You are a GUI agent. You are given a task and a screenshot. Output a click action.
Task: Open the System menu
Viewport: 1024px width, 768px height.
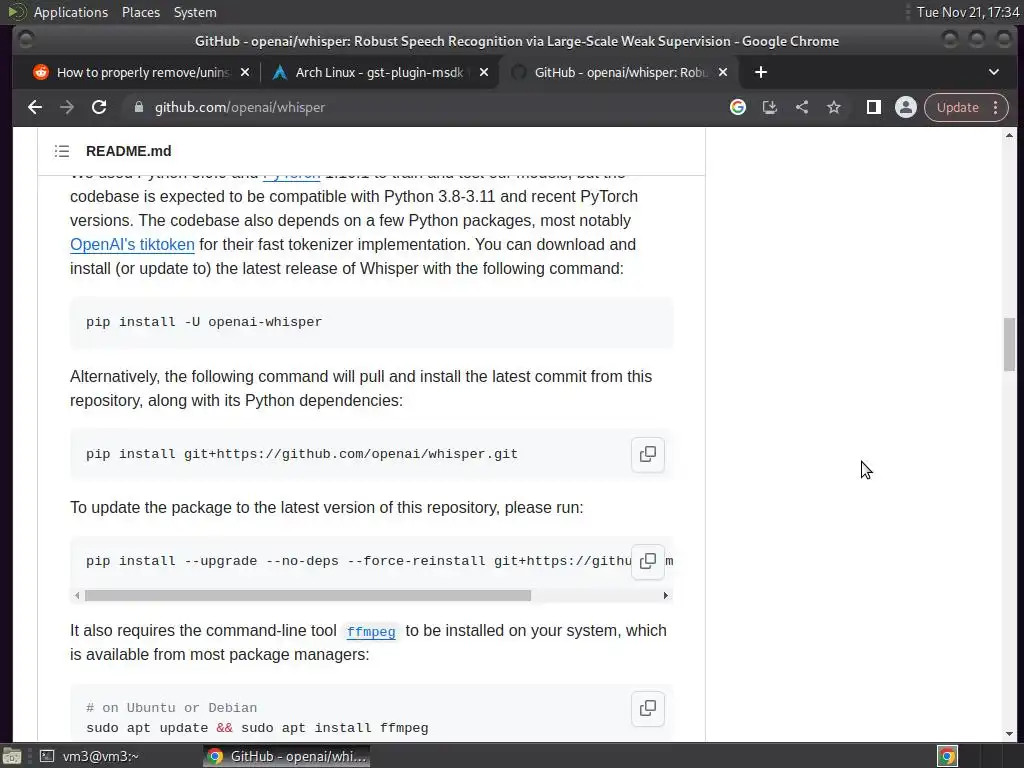pyautogui.click(x=195, y=12)
